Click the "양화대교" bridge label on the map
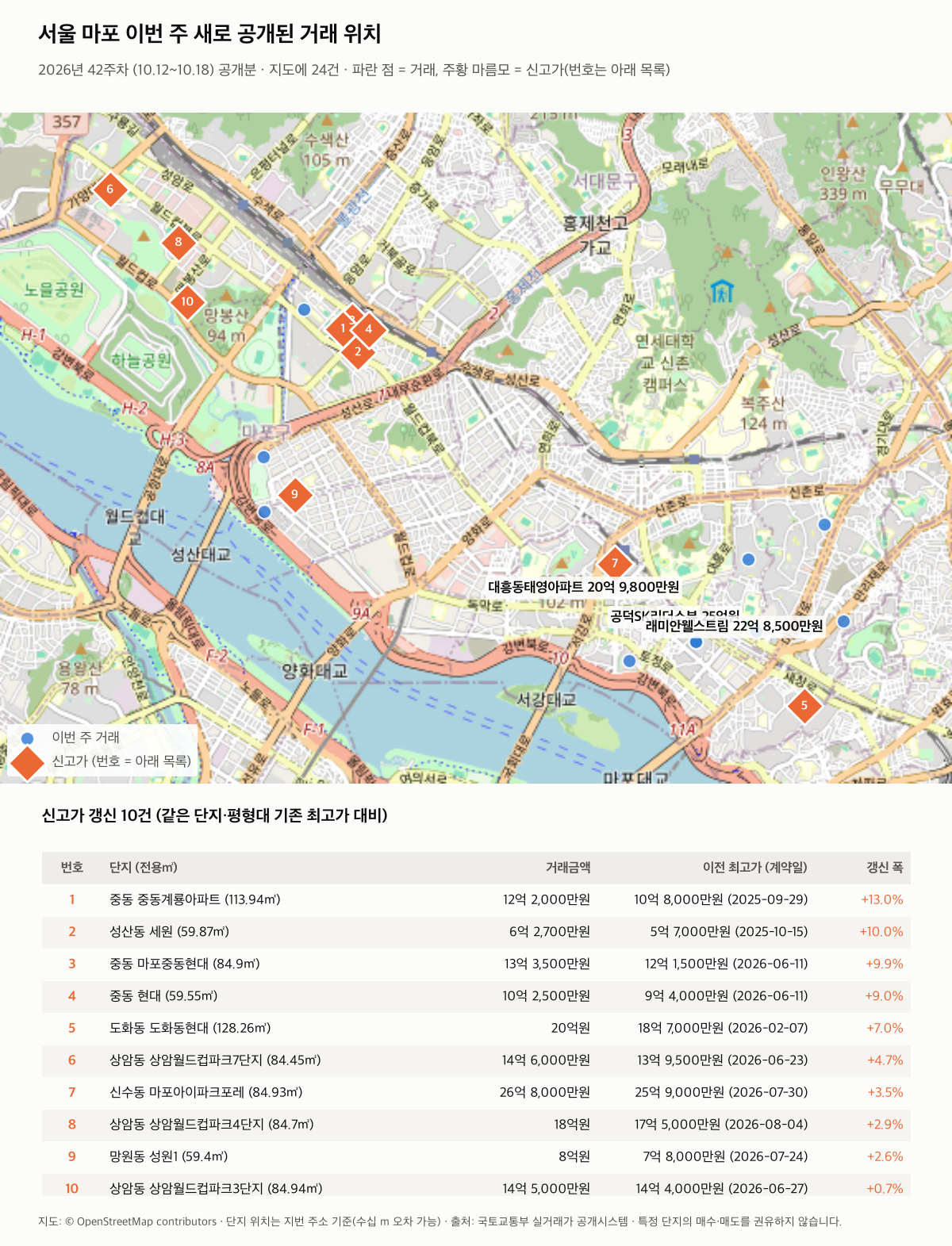This screenshot has width=952, height=1246. click(x=315, y=671)
